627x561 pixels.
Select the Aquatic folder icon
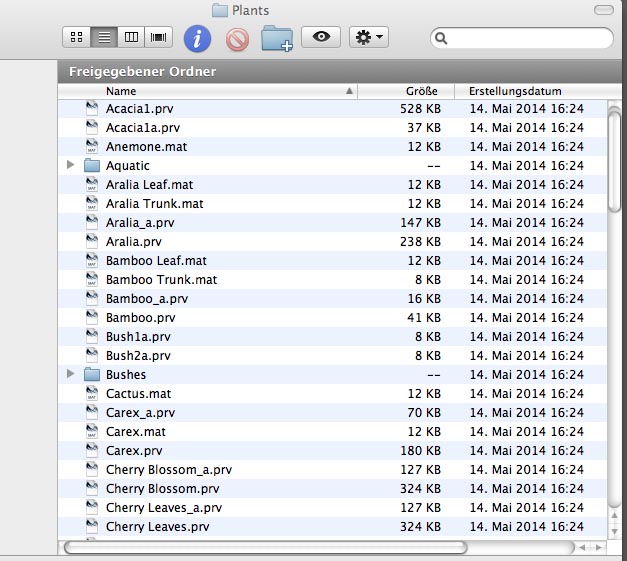(92, 165)
